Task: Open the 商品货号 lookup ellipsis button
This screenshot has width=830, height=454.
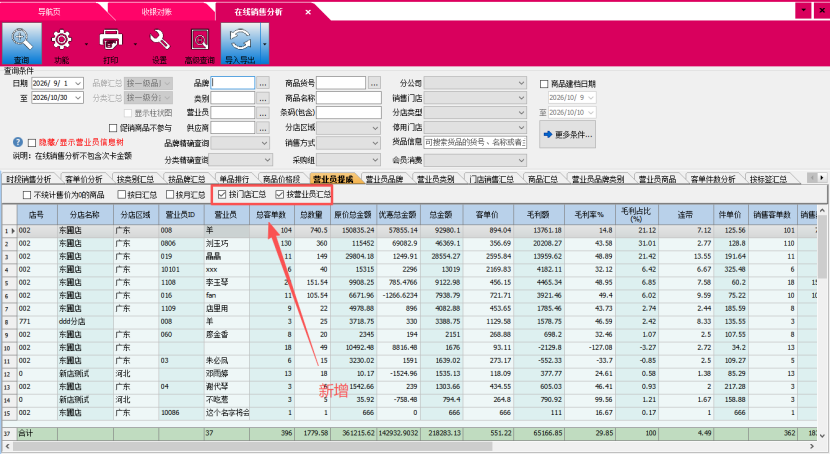Action: pos(374,83)
